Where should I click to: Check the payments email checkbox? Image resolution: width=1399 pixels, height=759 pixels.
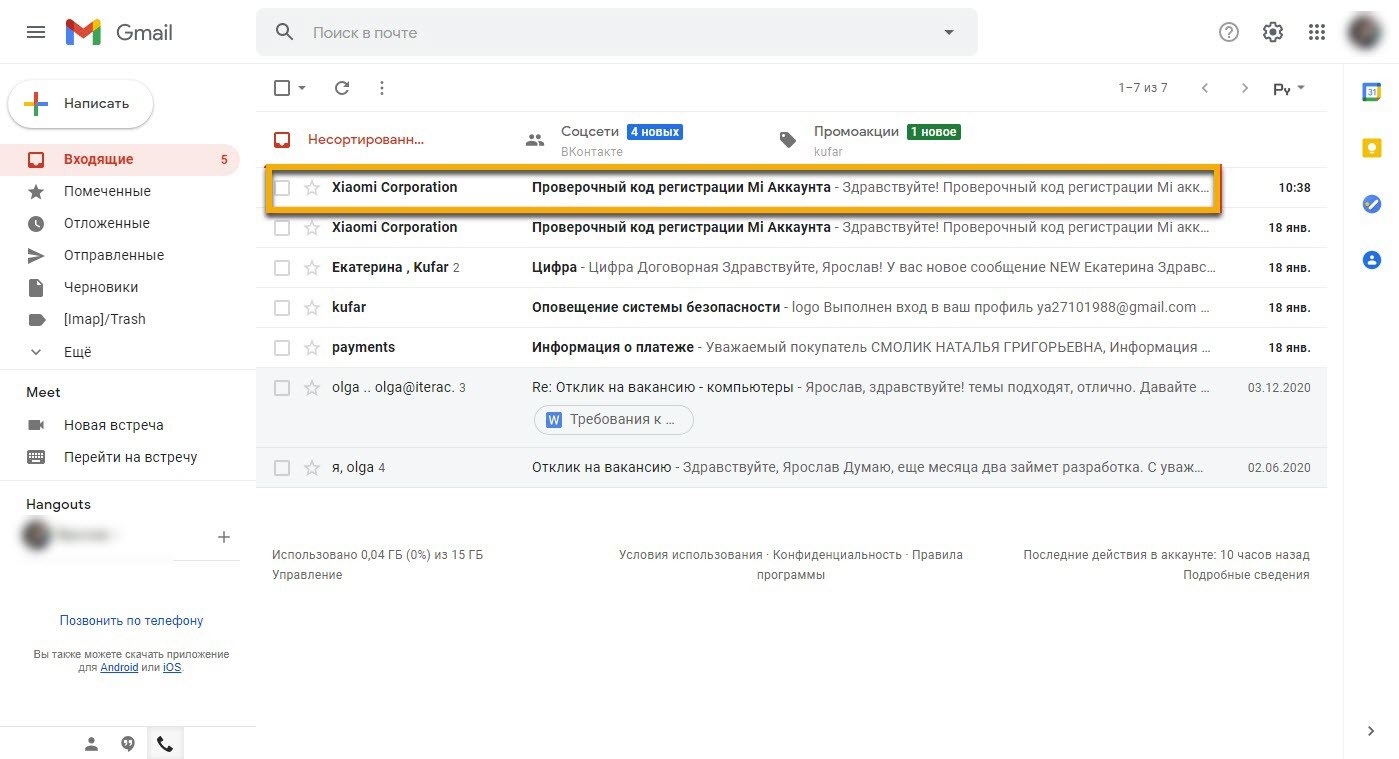pos(282,348)
